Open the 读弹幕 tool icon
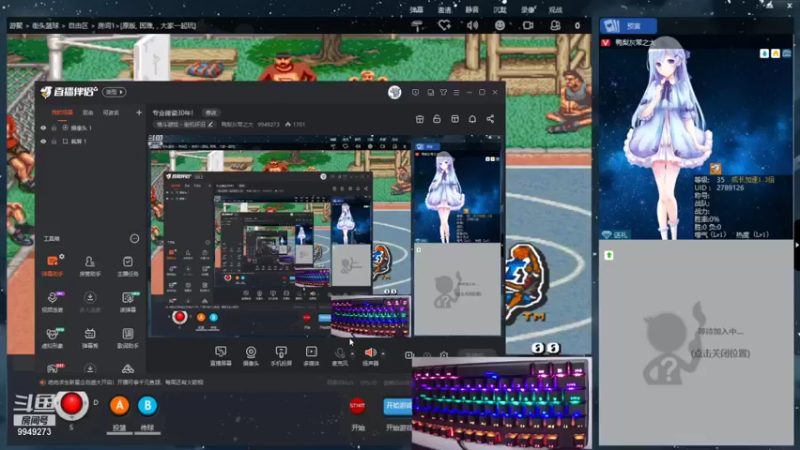 click(128, 302)
